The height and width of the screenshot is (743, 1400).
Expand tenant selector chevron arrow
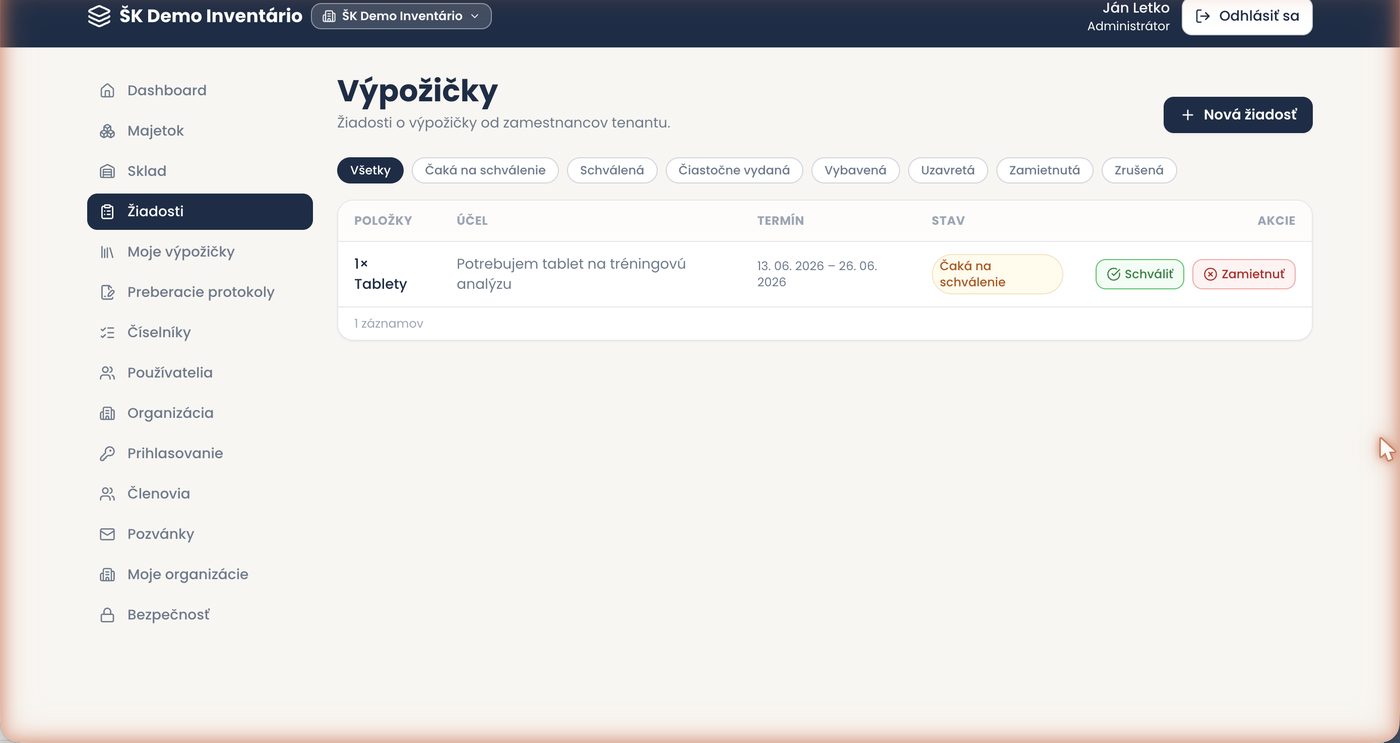pyautogui.click(x=475, y=16)
